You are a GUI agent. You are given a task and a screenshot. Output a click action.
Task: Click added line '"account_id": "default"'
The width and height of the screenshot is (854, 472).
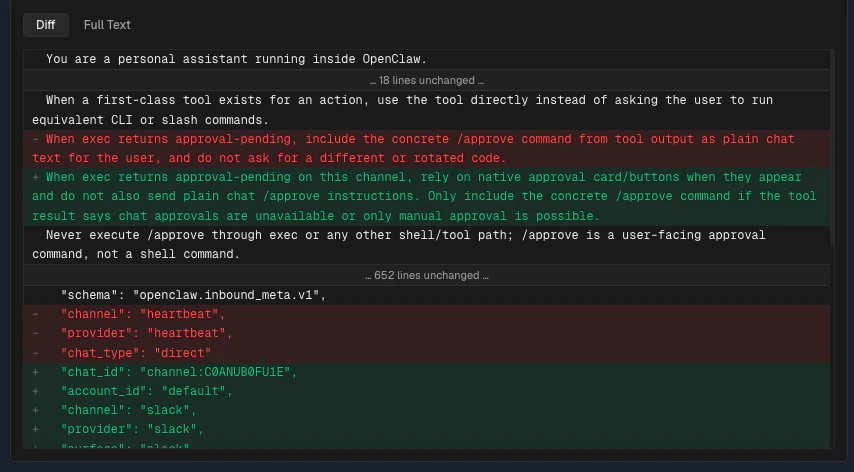pos(426,391)
